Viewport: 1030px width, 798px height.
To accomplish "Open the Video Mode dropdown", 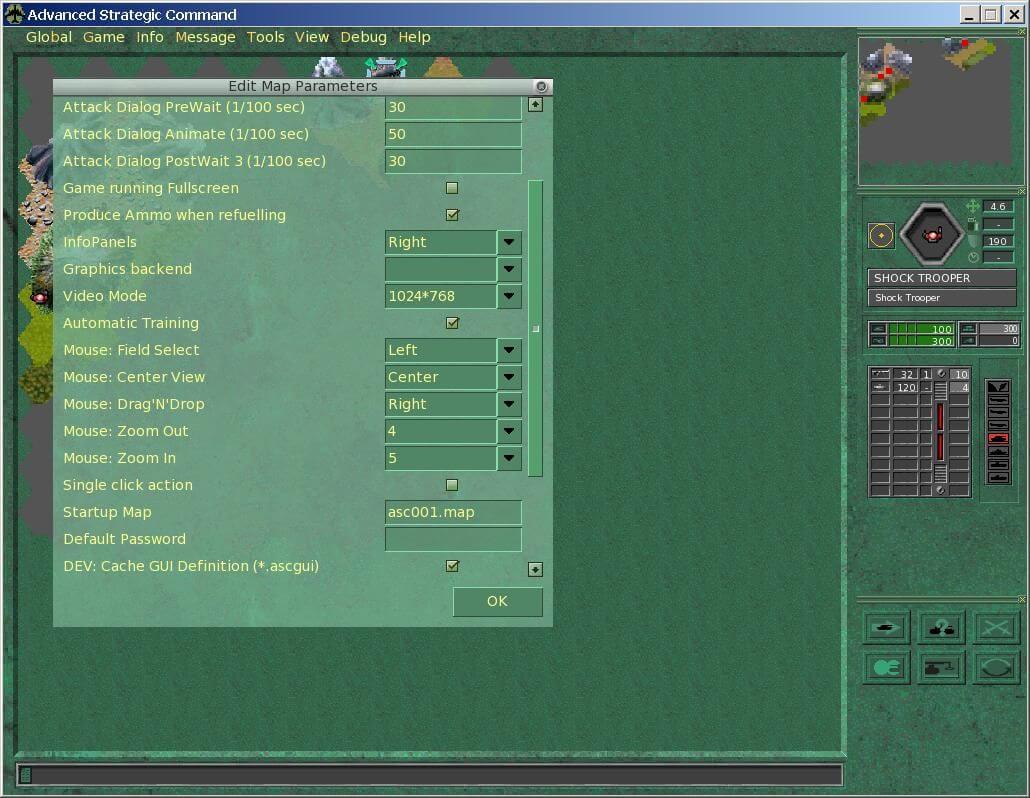I will tap(510, 296).
